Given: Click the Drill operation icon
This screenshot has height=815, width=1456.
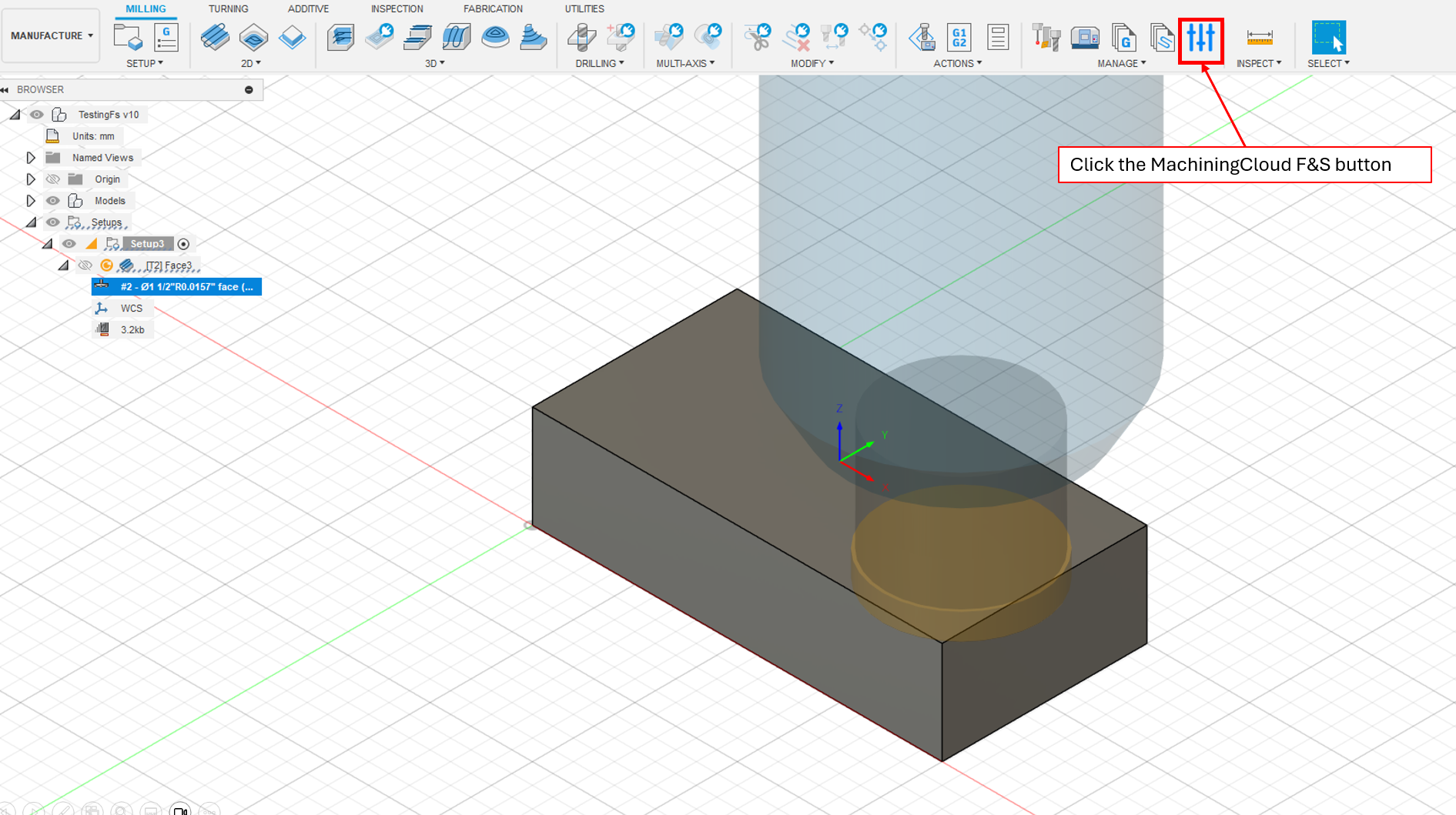Looking at the screenshot, I should pos(581,37).
